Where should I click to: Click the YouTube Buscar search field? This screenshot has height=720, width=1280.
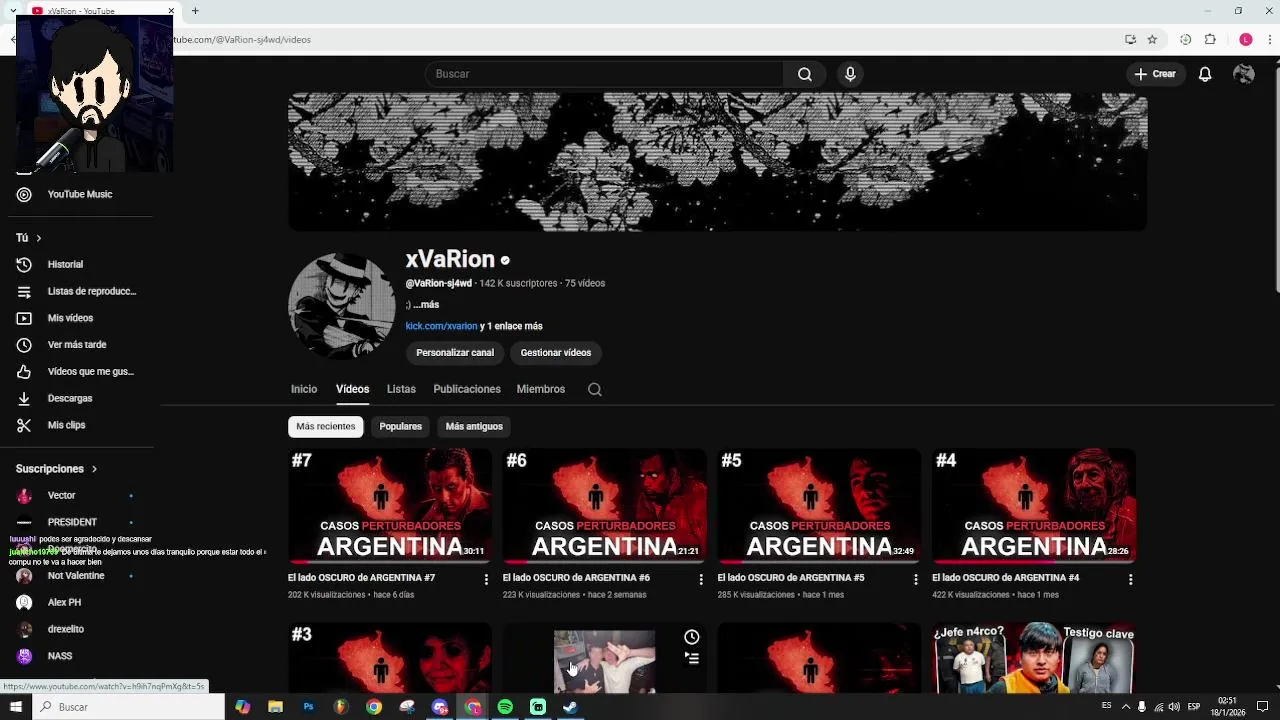click(604, 74)
